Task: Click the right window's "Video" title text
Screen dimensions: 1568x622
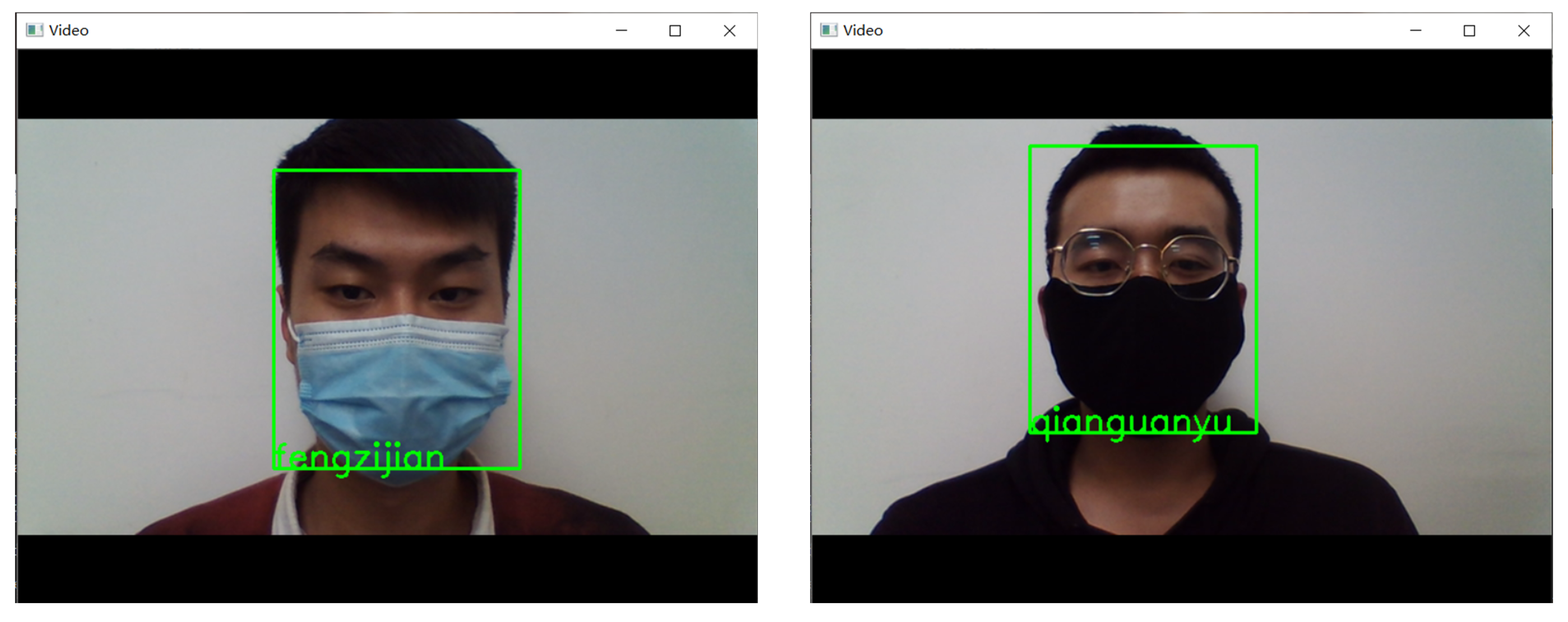Action: (x=863, y=30)
